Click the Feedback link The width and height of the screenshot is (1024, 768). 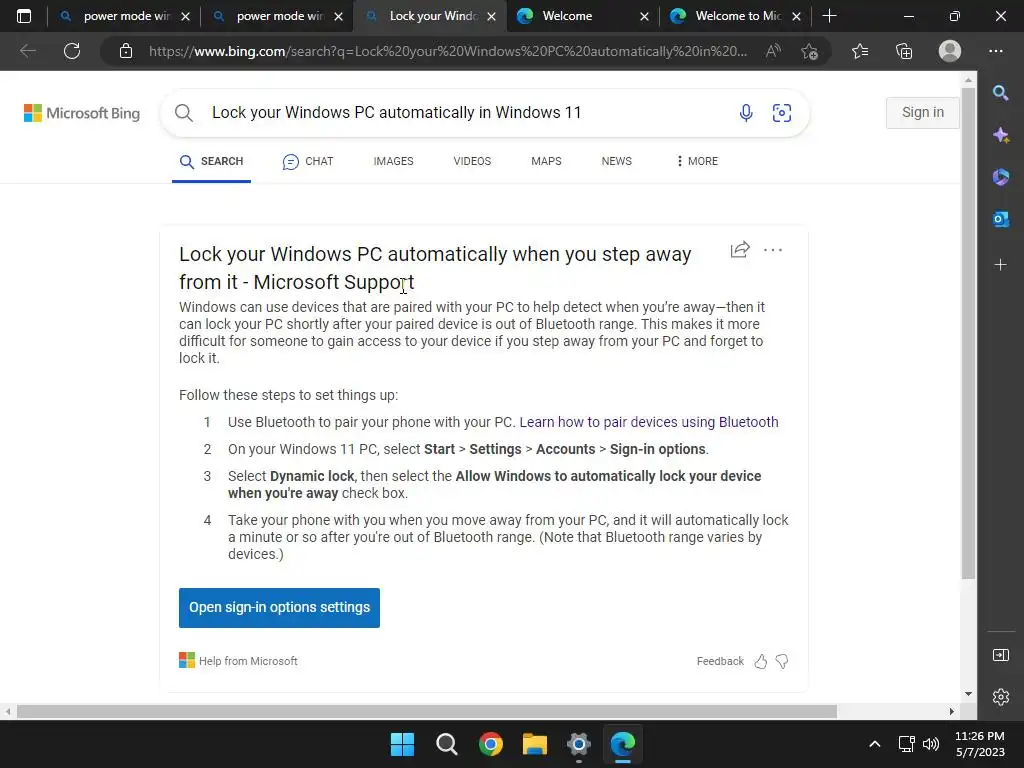(x=720, y=662)
